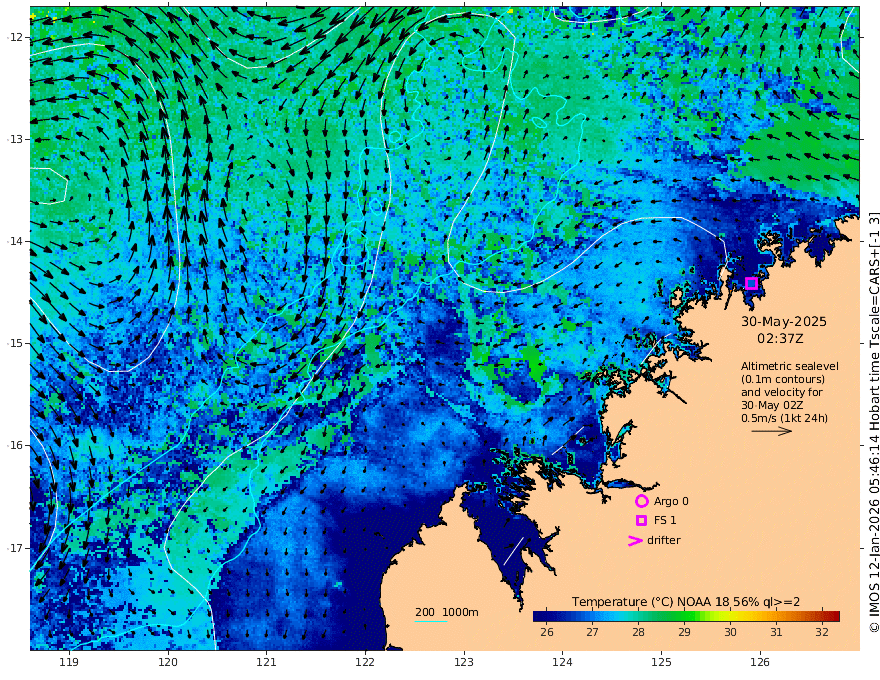Click the colorbar tick label "29"

pyautogui.click(x=684, y=632)
